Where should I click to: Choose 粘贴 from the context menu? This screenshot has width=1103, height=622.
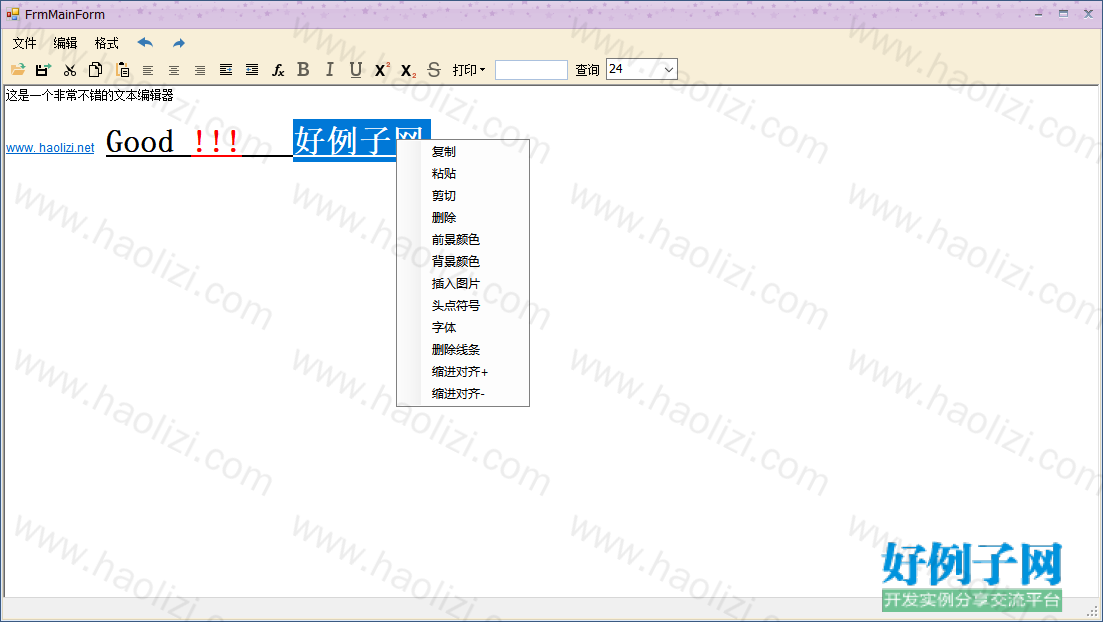pyautogui.click(x=463, y=173)
